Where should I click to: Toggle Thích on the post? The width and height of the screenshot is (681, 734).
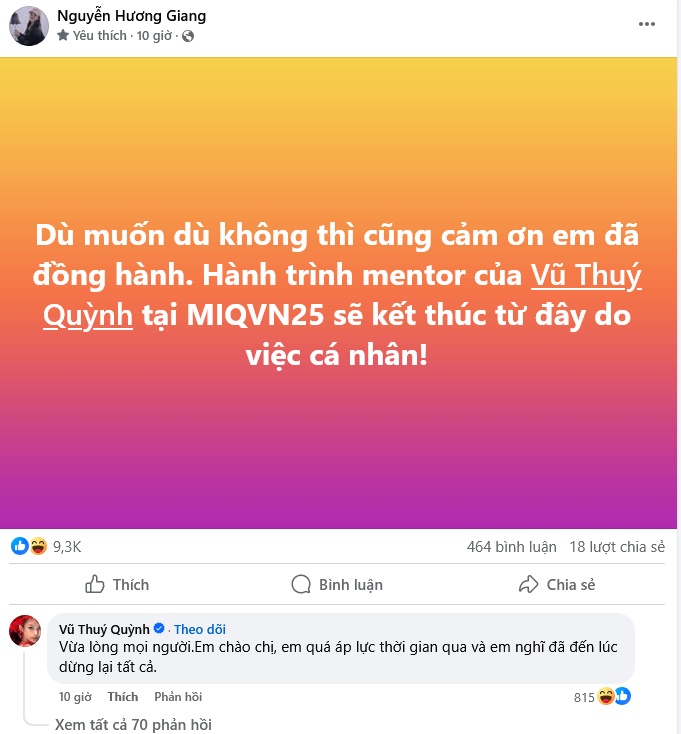tap(117, 585)
